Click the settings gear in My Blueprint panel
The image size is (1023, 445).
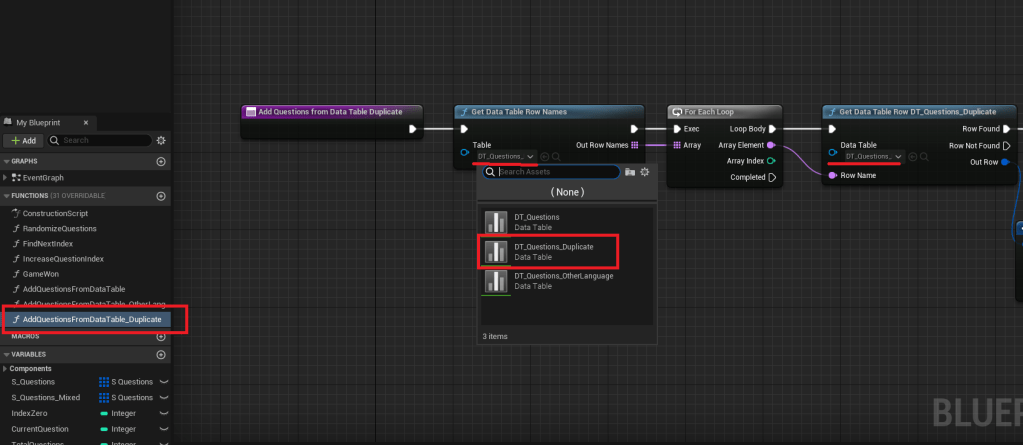[161, 141]
